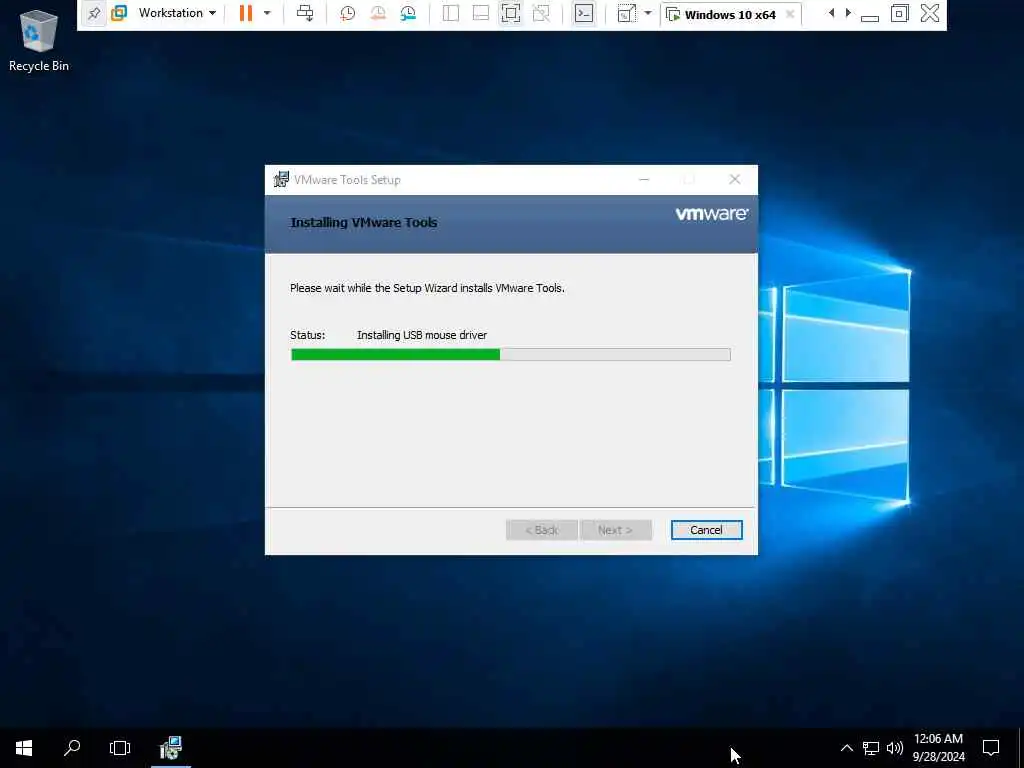This screenshot has height=768, width=1024.
Task: Go to the previous VM tab
Action: [x=831, y=13]
